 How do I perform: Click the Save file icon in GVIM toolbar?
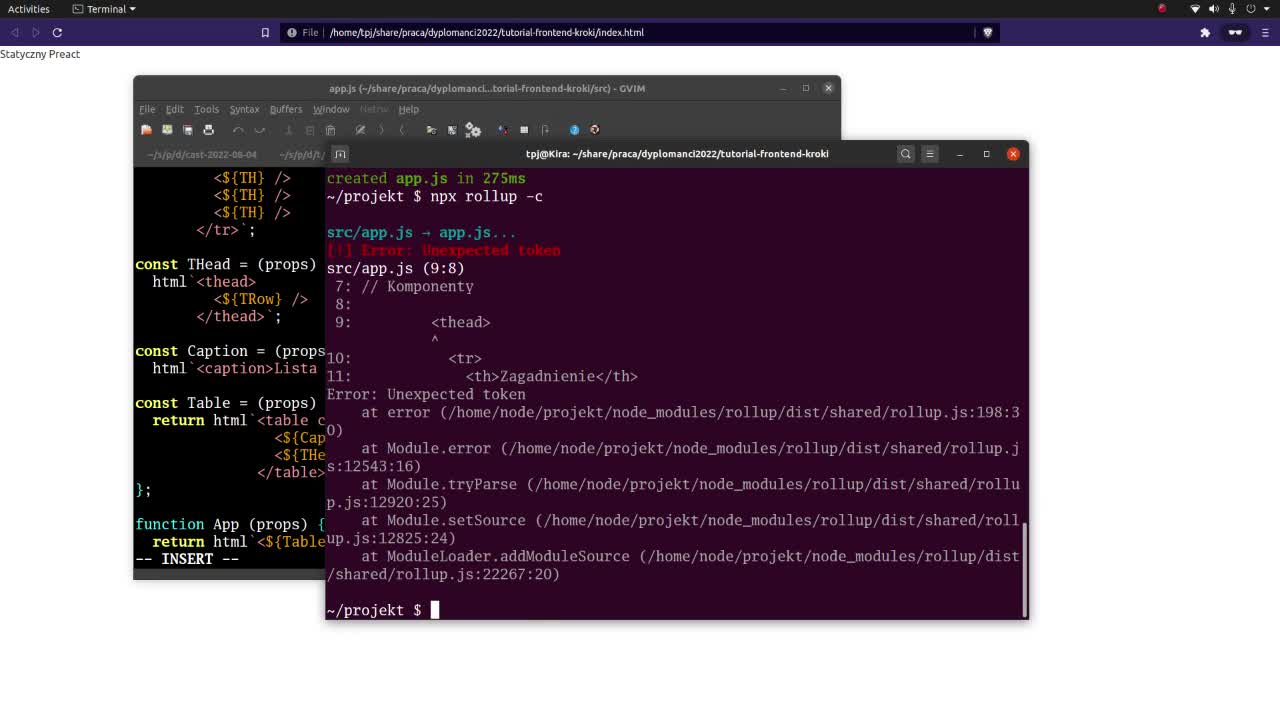[x=167, y=130]
